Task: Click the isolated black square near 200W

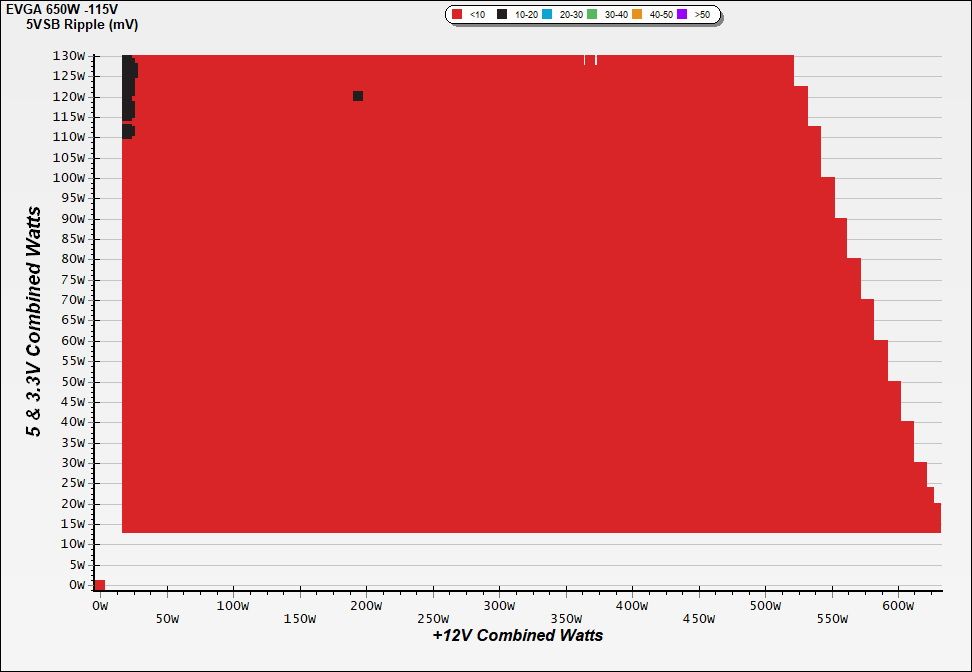Action: (x=358, y=96)
